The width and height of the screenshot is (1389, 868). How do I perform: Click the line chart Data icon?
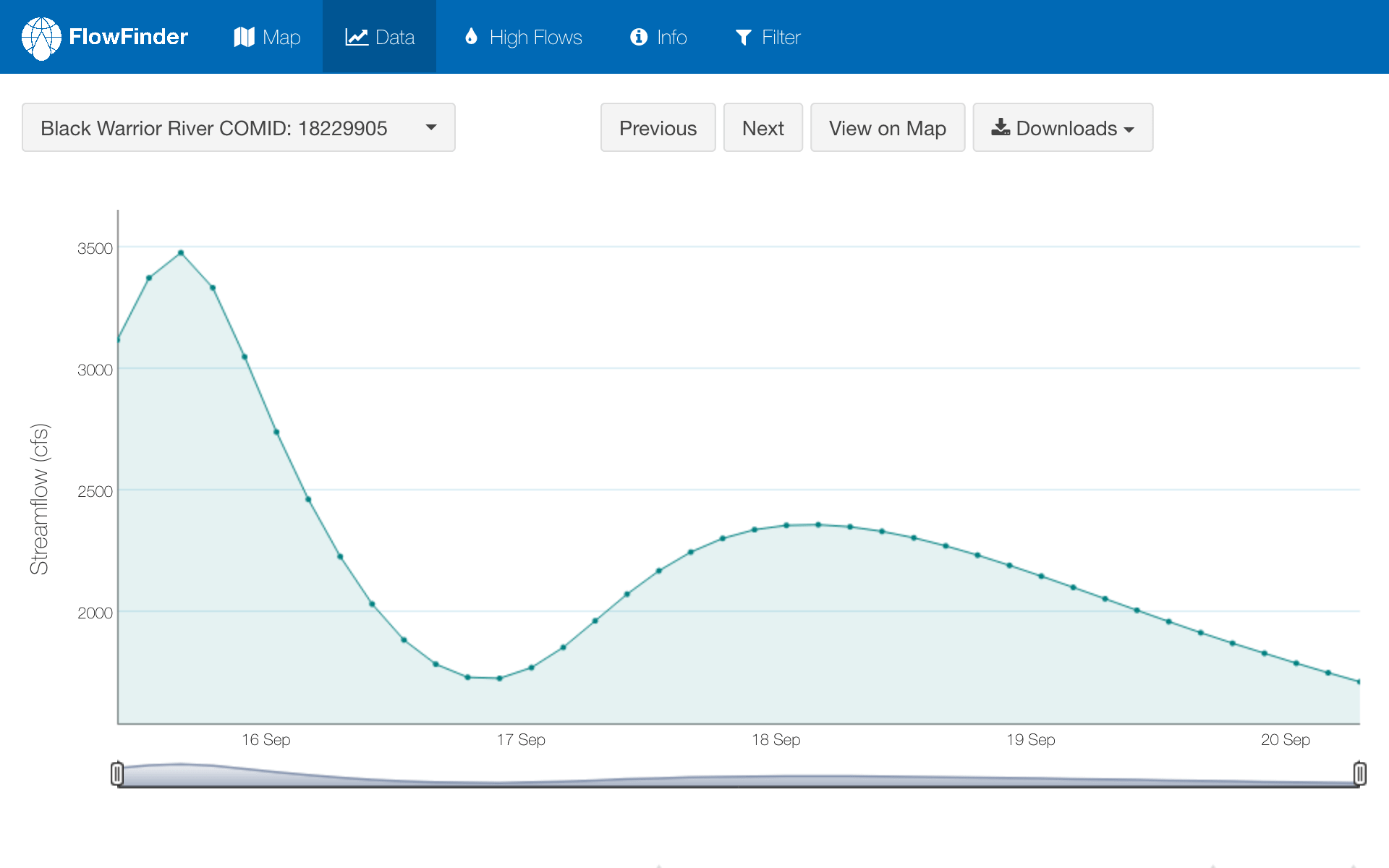357,37
